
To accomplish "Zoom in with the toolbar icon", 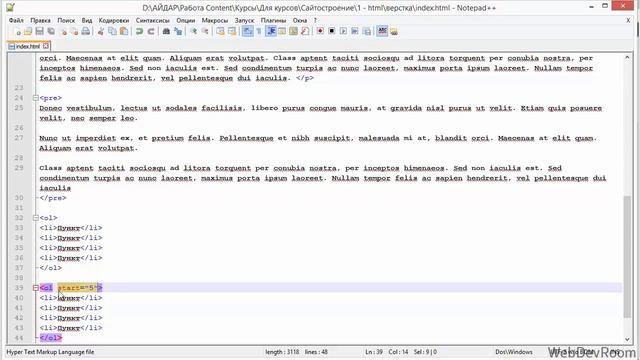I will click(x=193, y=31).
